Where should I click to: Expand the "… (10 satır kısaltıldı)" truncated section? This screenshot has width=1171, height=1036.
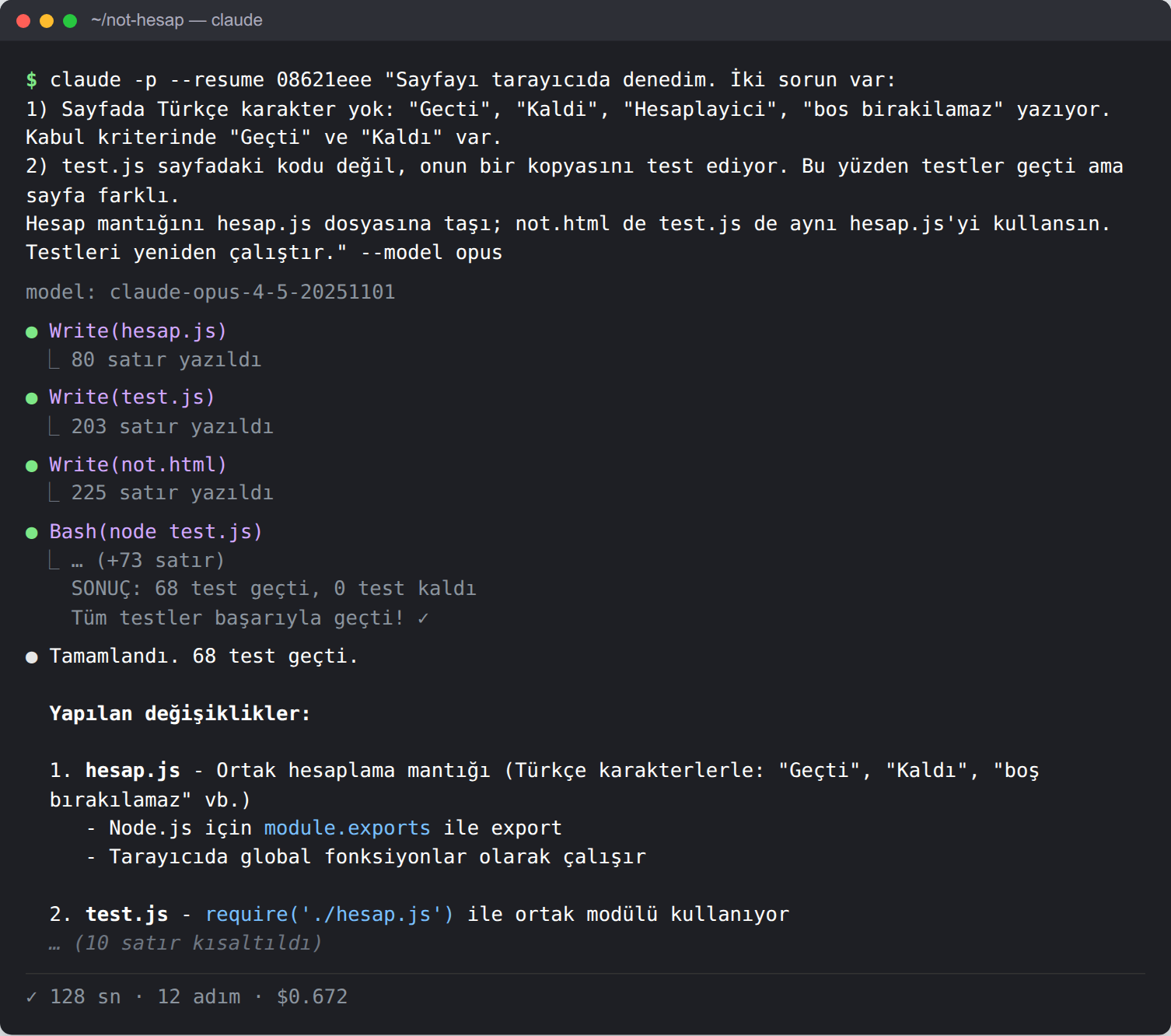[185, 943]
